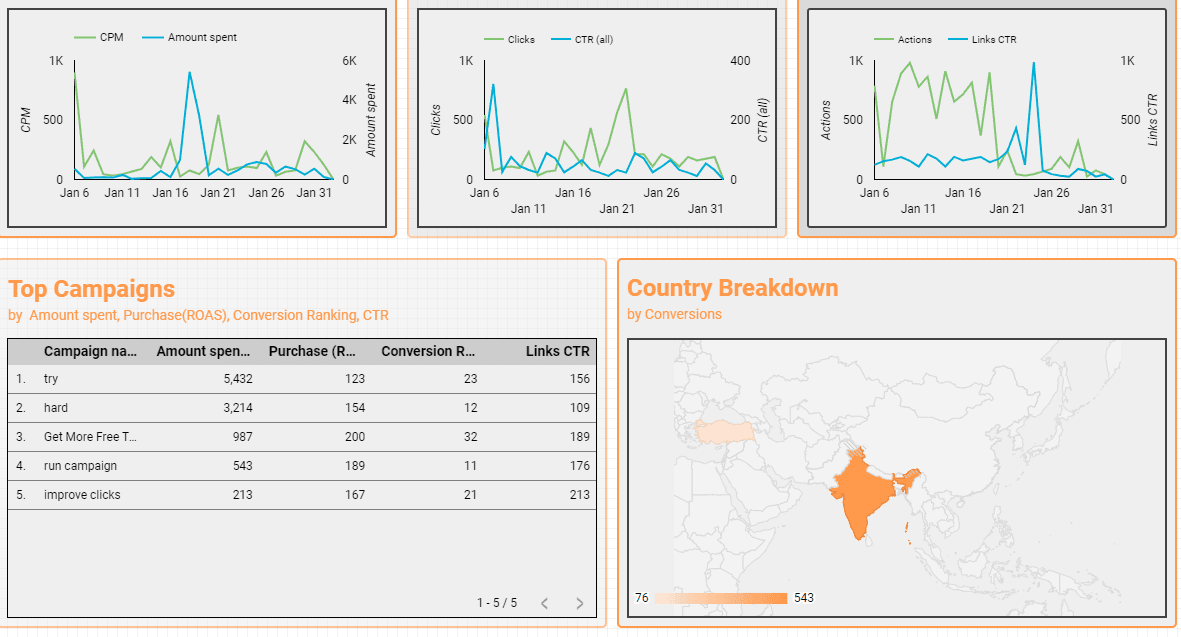The width and height of the screenshot is (1181, 637).
Task: Select the "run campaign" name cell
Action: [81, 465]
